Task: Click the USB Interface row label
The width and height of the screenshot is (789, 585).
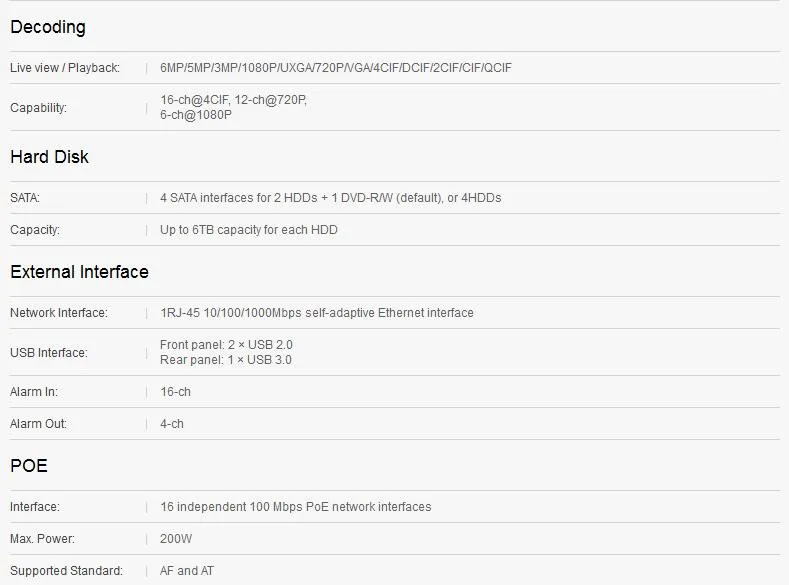Action: pyautogui.click(x=49, y=353)
